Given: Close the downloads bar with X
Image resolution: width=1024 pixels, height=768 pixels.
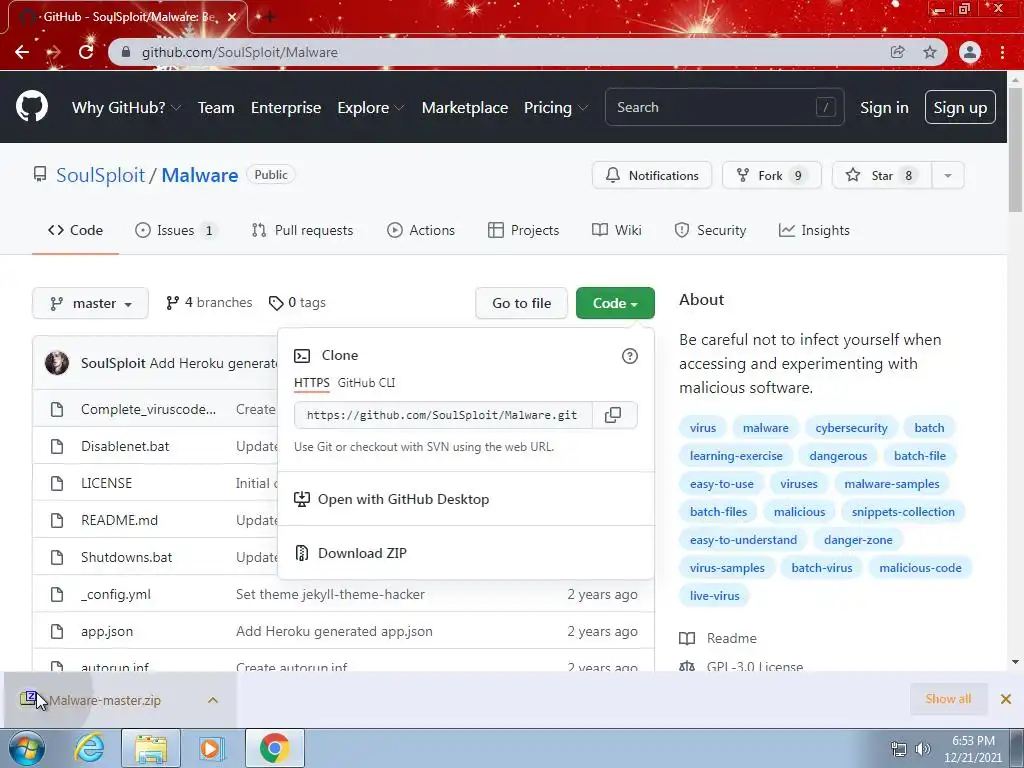Looking at the screenshot, I should [1006, 699].
